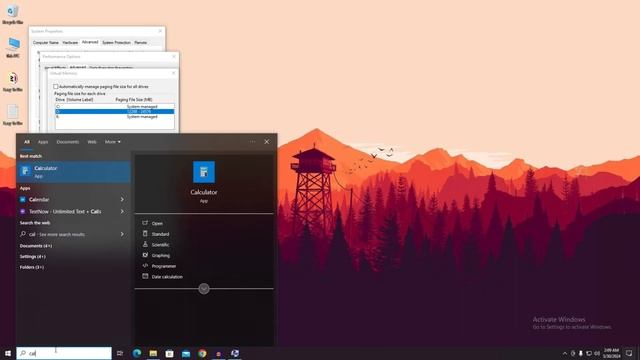Select the last System managed drive row
The height and width of the screenshot is (360, 640).
point(115,117)
